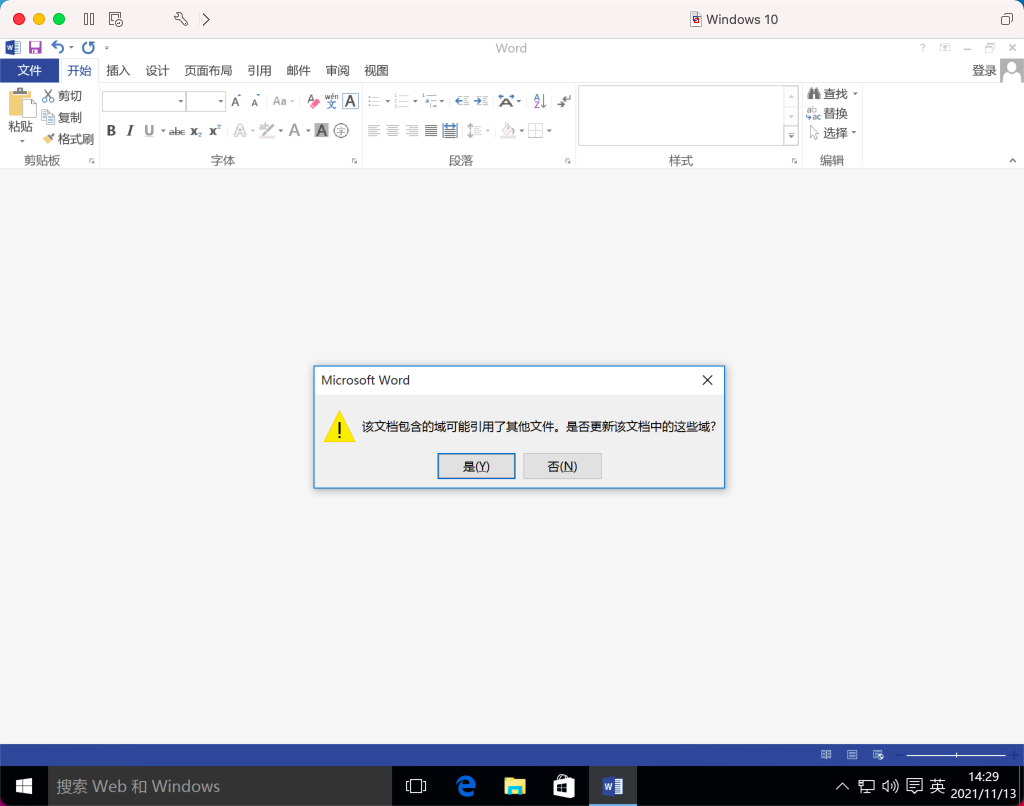Click the decrease indent icon

pyautogui.click(x=462, y=101)
